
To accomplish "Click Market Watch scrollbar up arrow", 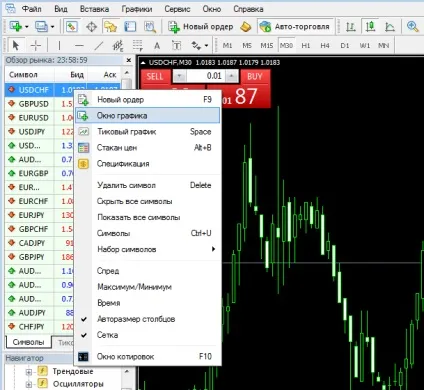I will click(127, 72).
